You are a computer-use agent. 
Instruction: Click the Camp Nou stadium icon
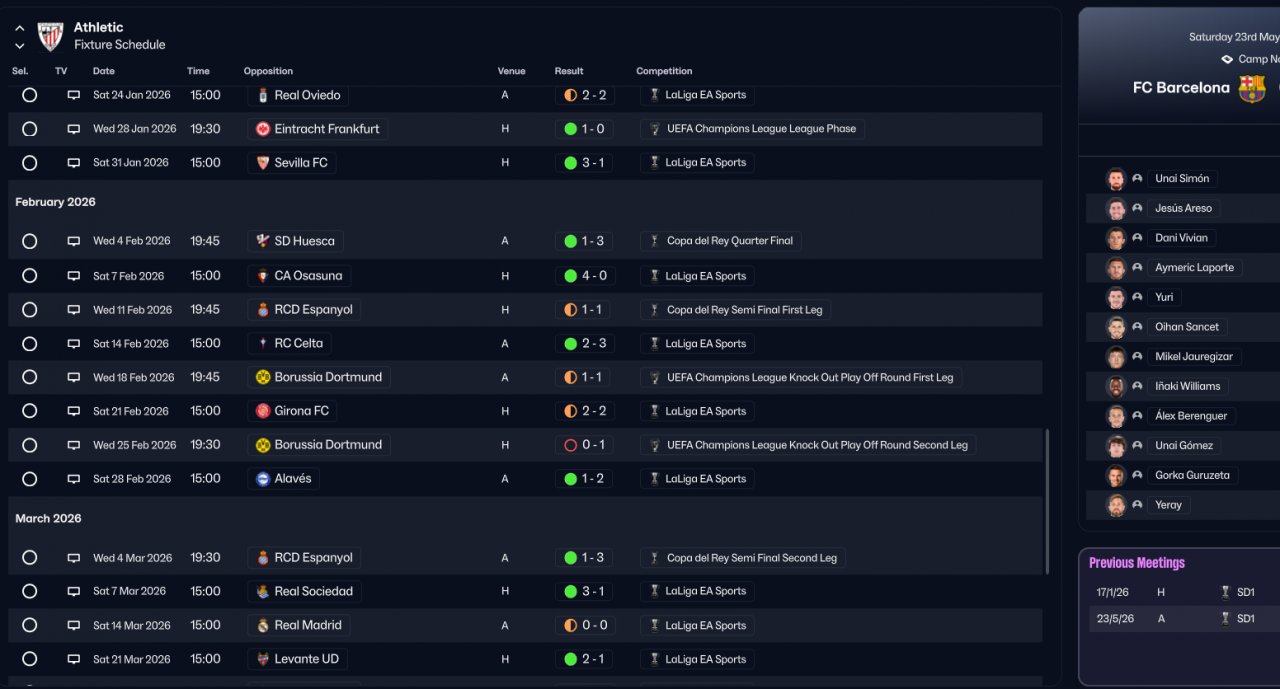pyautogui.click(x=1227, y=59)
